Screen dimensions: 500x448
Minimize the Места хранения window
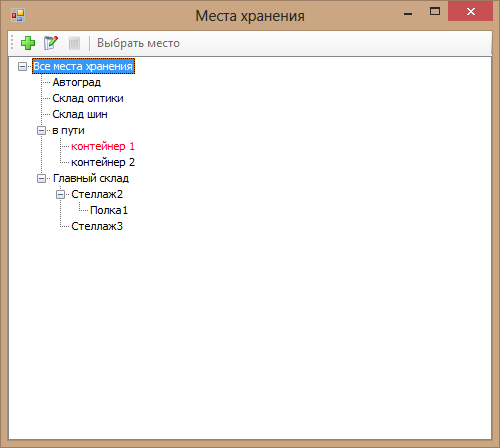coord(408,13)
